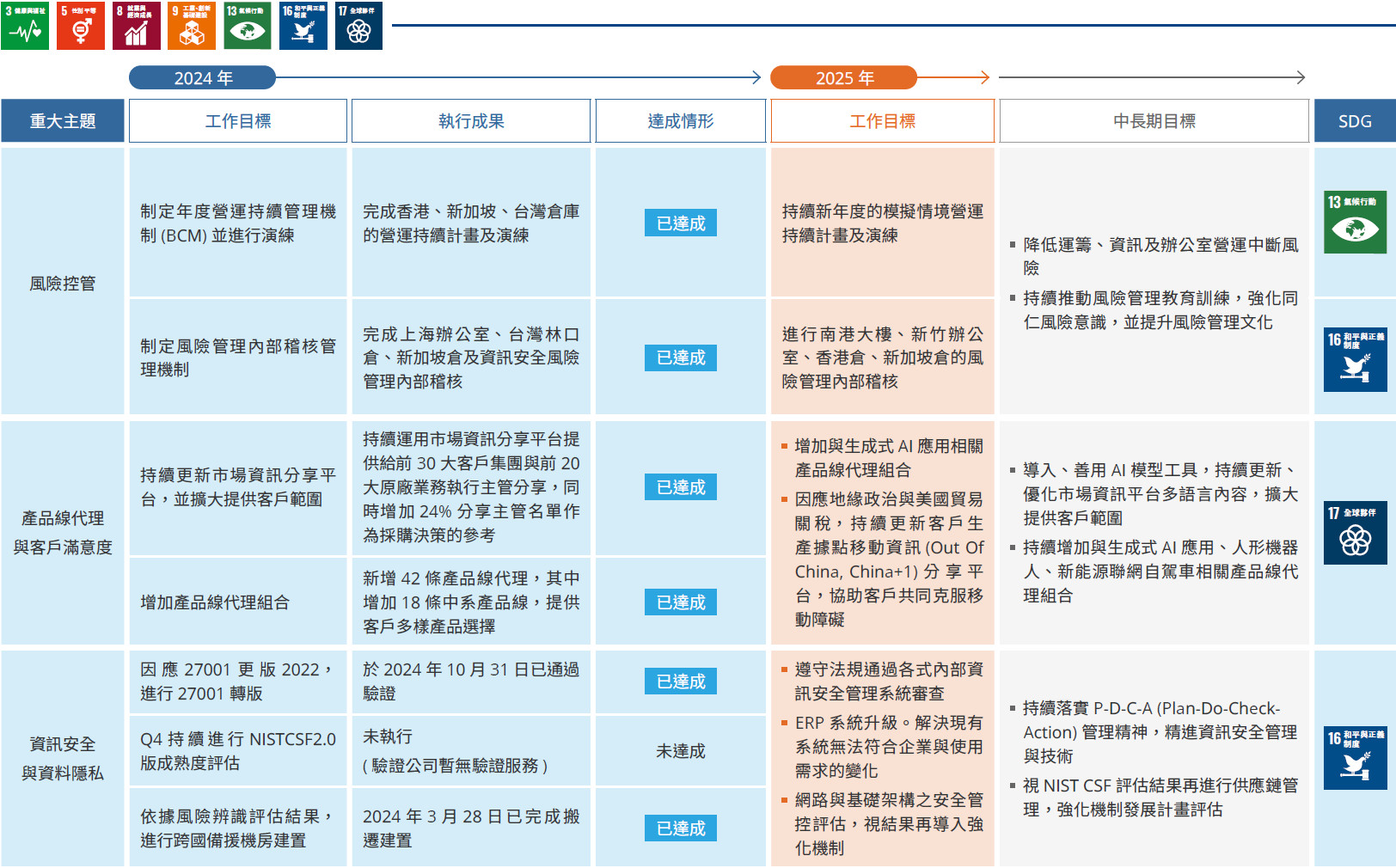Select the SDG 17 partnership icon in top row
The height and width of the screenshot is (868, 1396).
pos(358,26)
